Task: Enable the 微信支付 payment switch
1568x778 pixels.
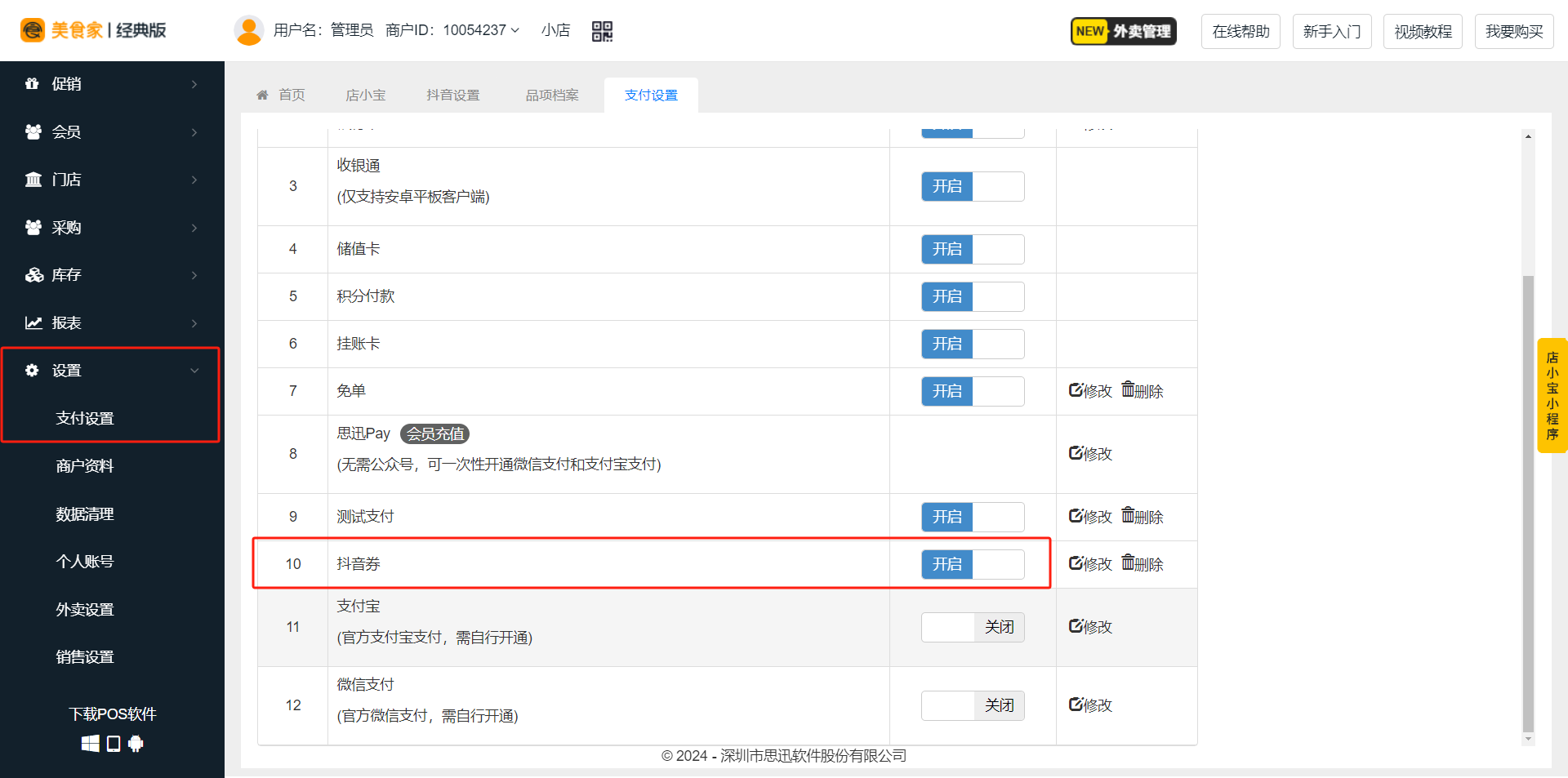Action: pos(973,705)
